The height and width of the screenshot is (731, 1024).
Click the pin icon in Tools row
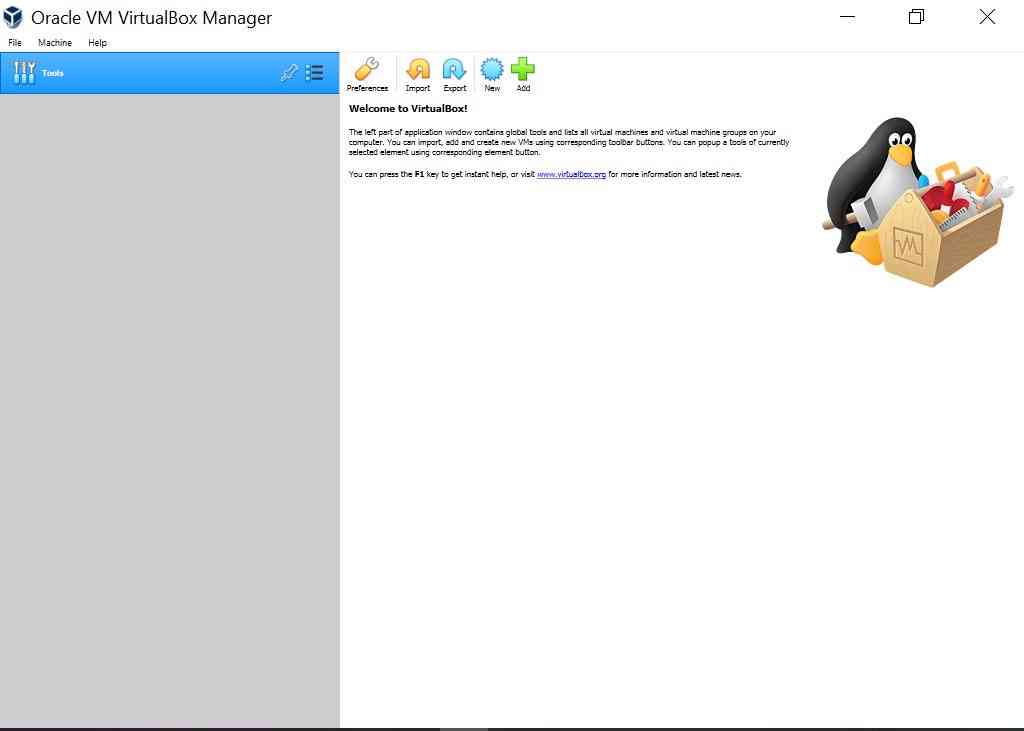(x=289, y=73)
